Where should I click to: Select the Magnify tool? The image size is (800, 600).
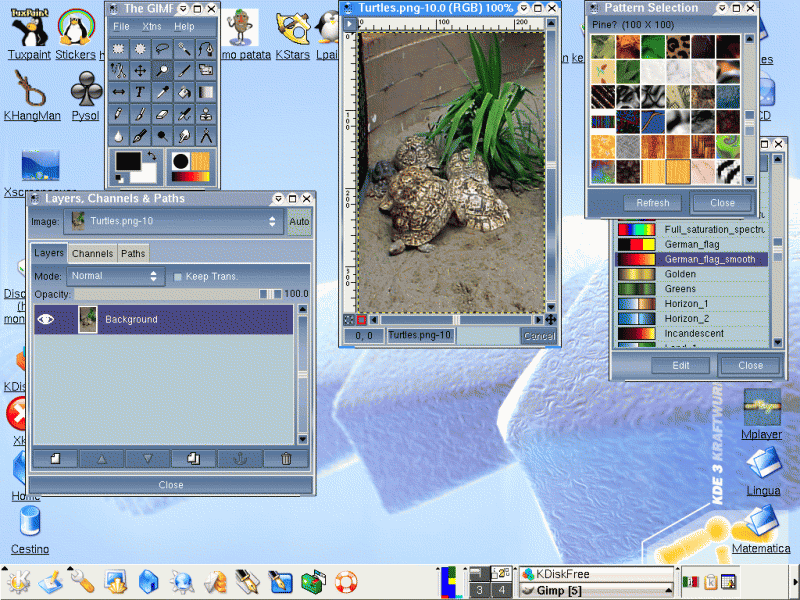click(x=162, y=71)
